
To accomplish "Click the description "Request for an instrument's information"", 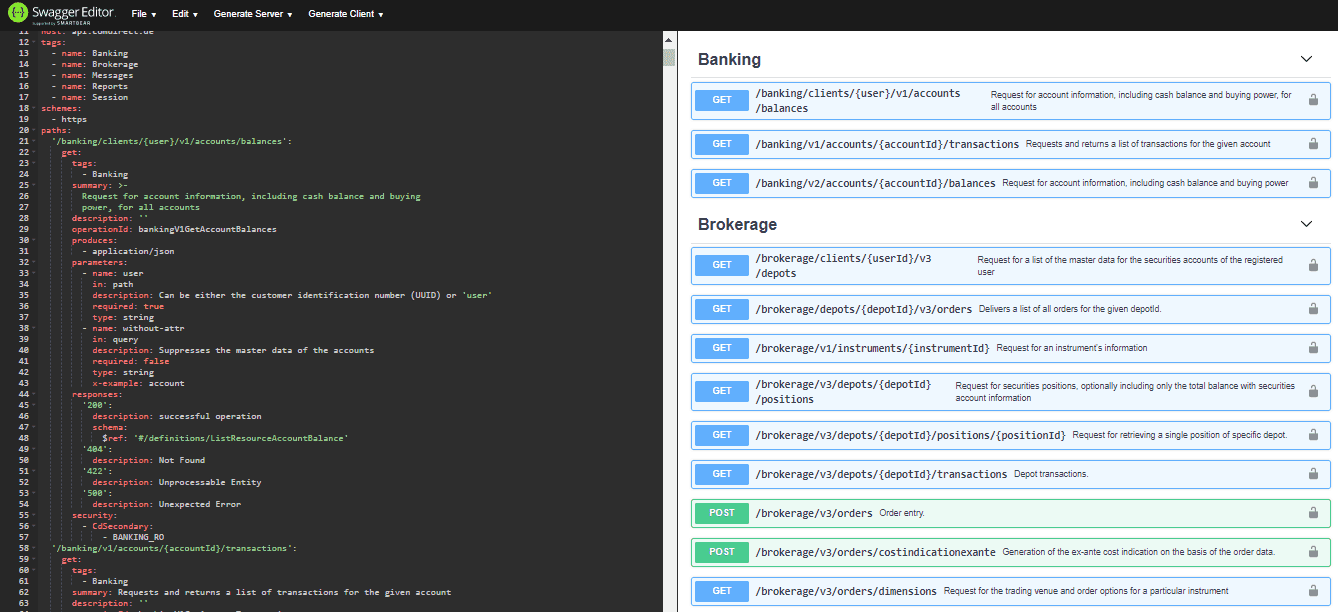I will [x=1072, y=348].
